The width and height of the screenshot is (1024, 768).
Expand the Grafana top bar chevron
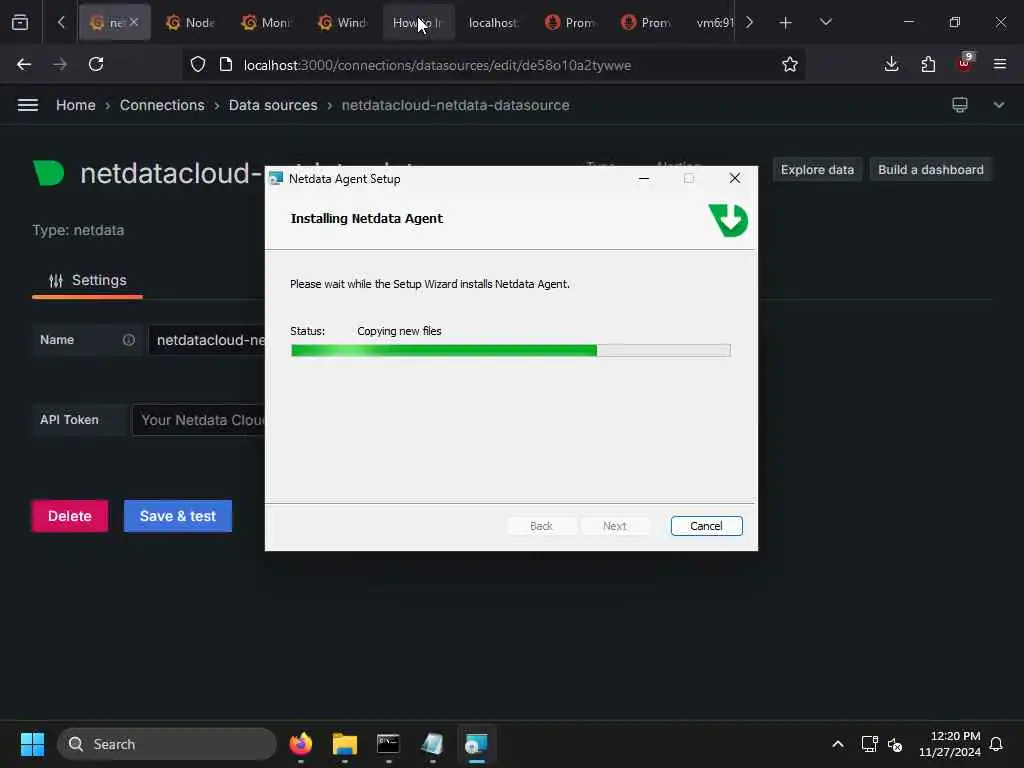pyautogui.click(x=999, y=105)
